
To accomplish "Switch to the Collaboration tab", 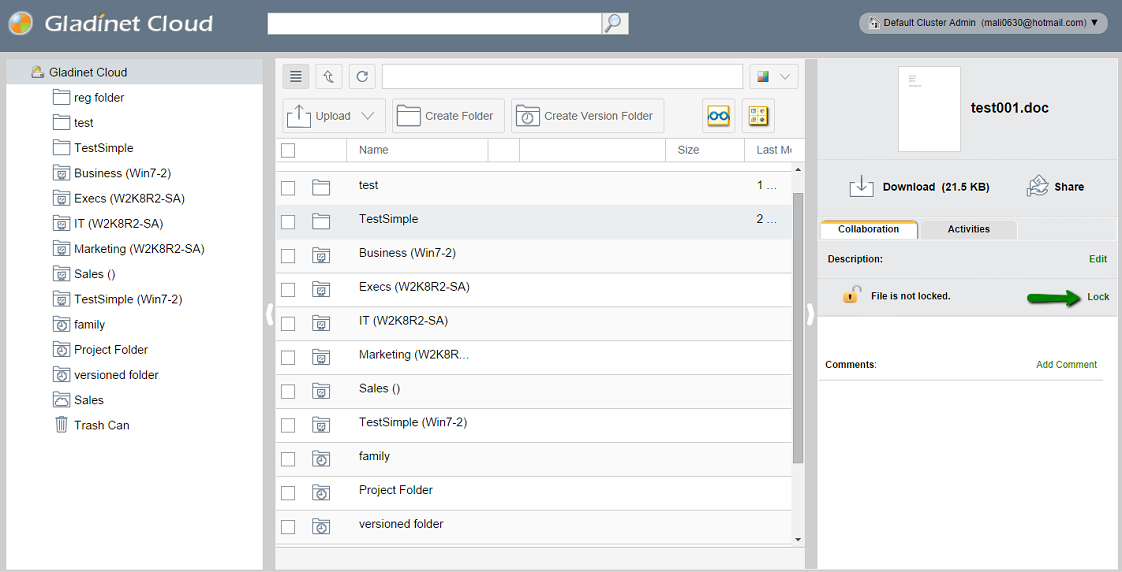I will (869, 229).
